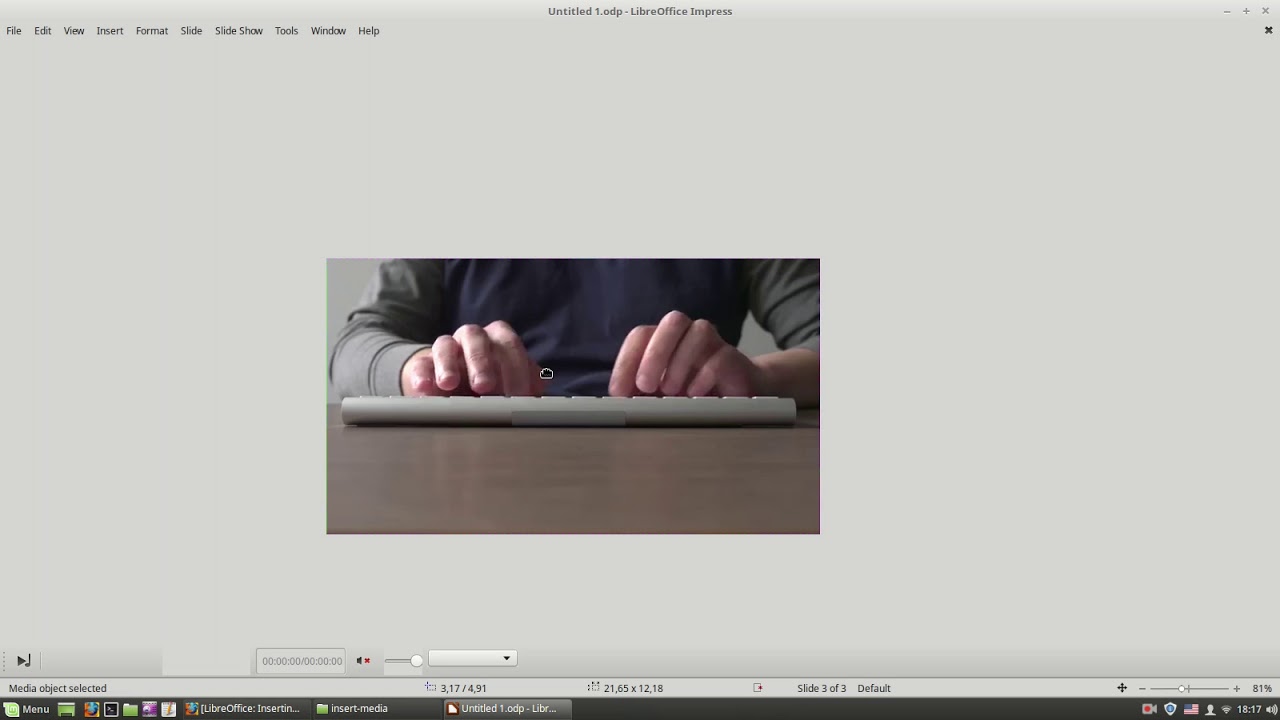Click the zoom in plus button

pyautogui.click(x=1236, y=688)
